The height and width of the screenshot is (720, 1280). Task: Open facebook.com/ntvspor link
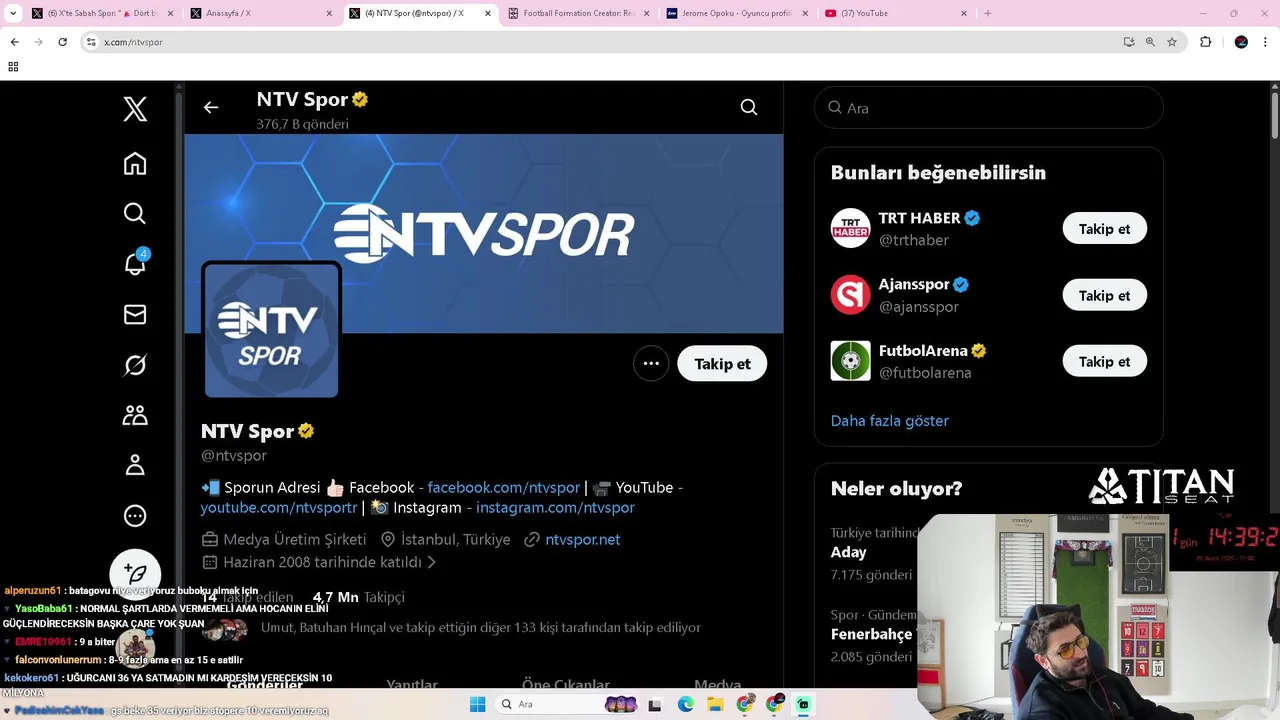point(504,487)
